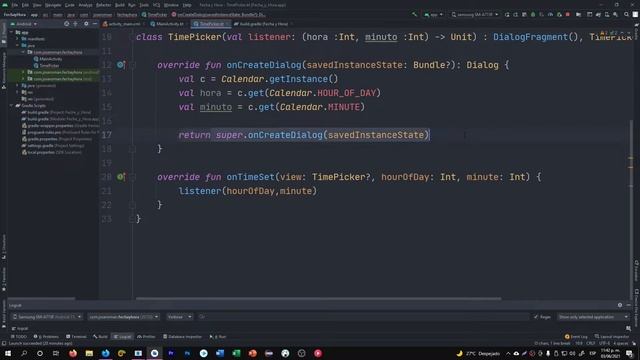Image resolution: width=640 pixels, height=360 pixels.
Task: Open the Layout Inspector
Action: 612,337
